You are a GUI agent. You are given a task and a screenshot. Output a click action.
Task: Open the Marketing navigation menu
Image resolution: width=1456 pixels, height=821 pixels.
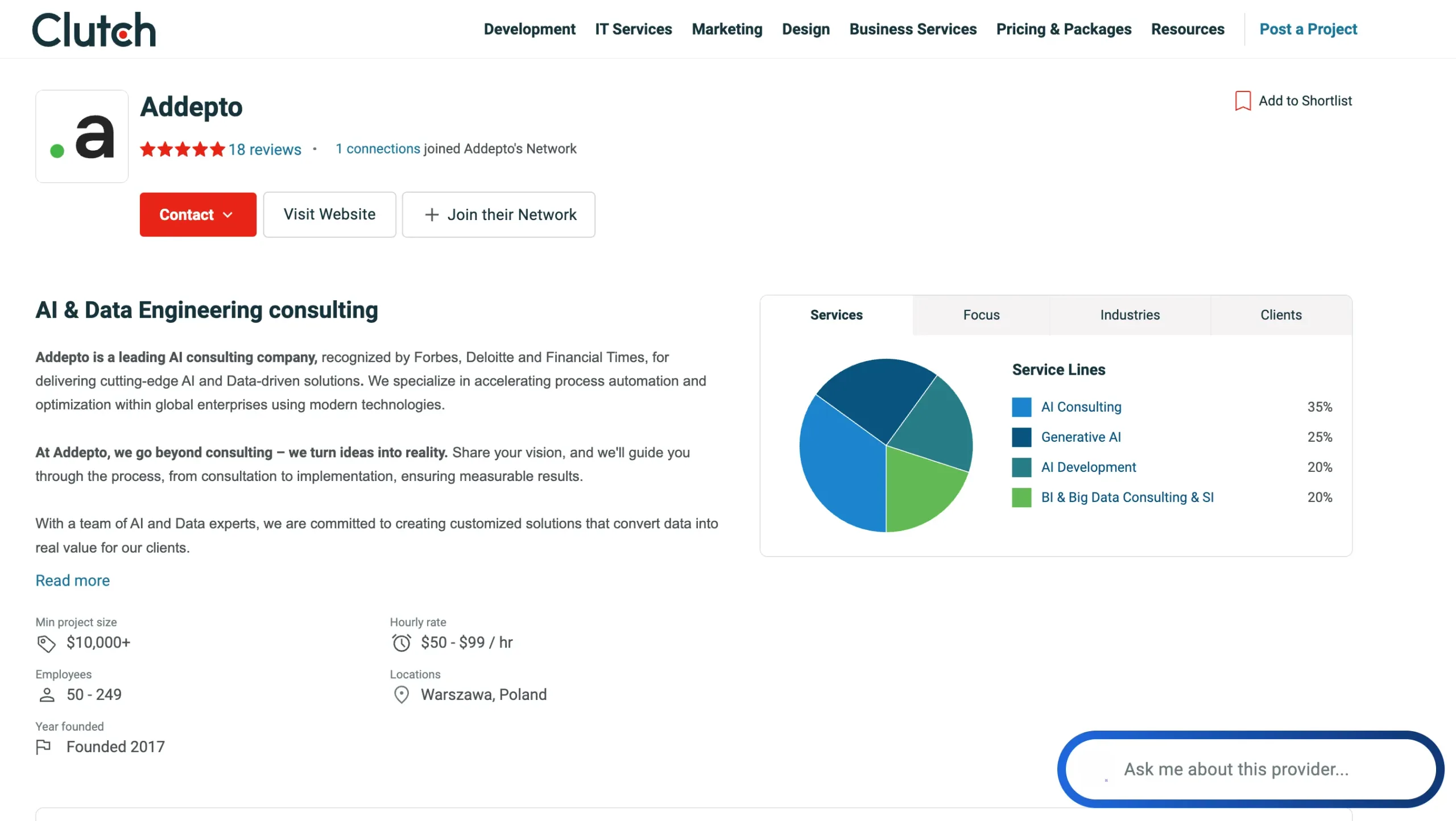coord(727,29)
